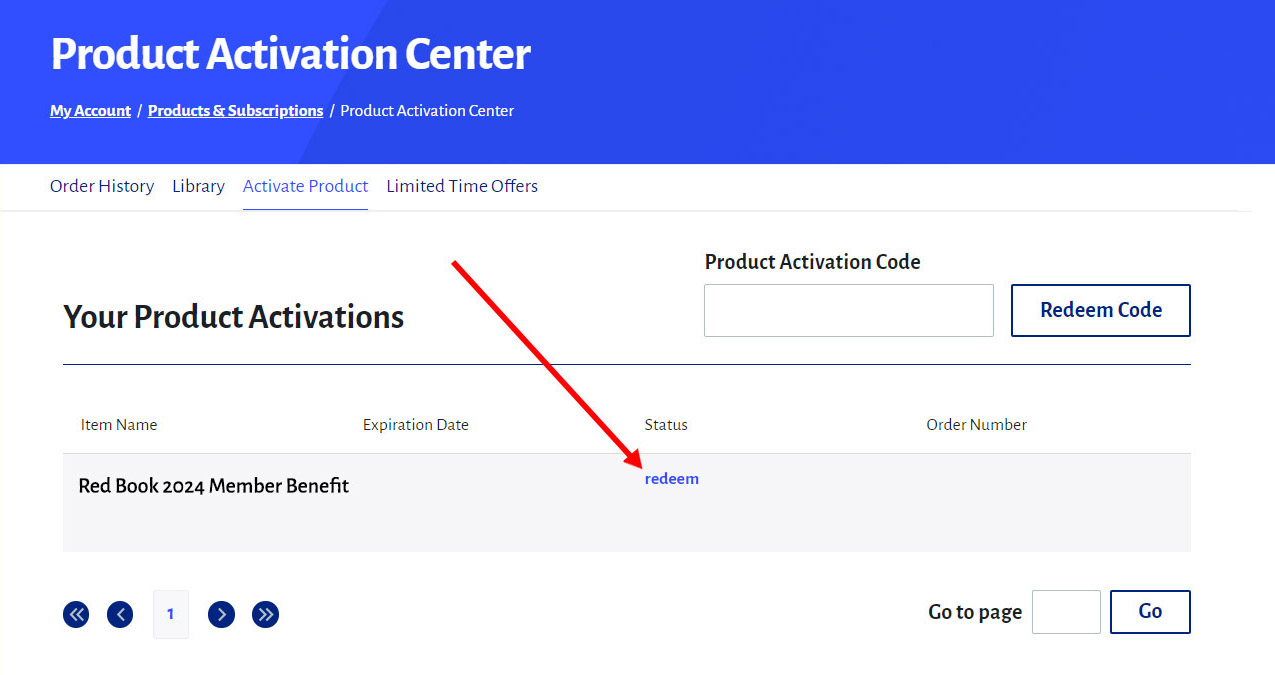Click the Go to page number box
Viewport: 1275px width, 675px height.
tap(1066, 612)
